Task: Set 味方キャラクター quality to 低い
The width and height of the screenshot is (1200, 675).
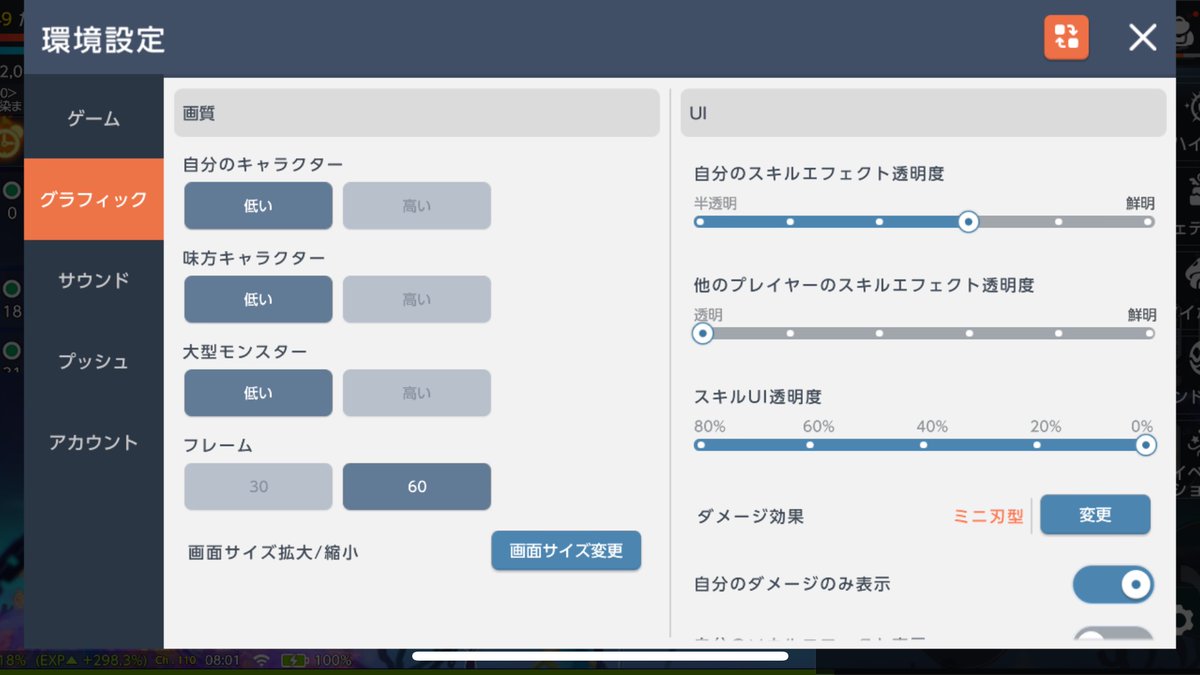Action: [x=258, y=299]
